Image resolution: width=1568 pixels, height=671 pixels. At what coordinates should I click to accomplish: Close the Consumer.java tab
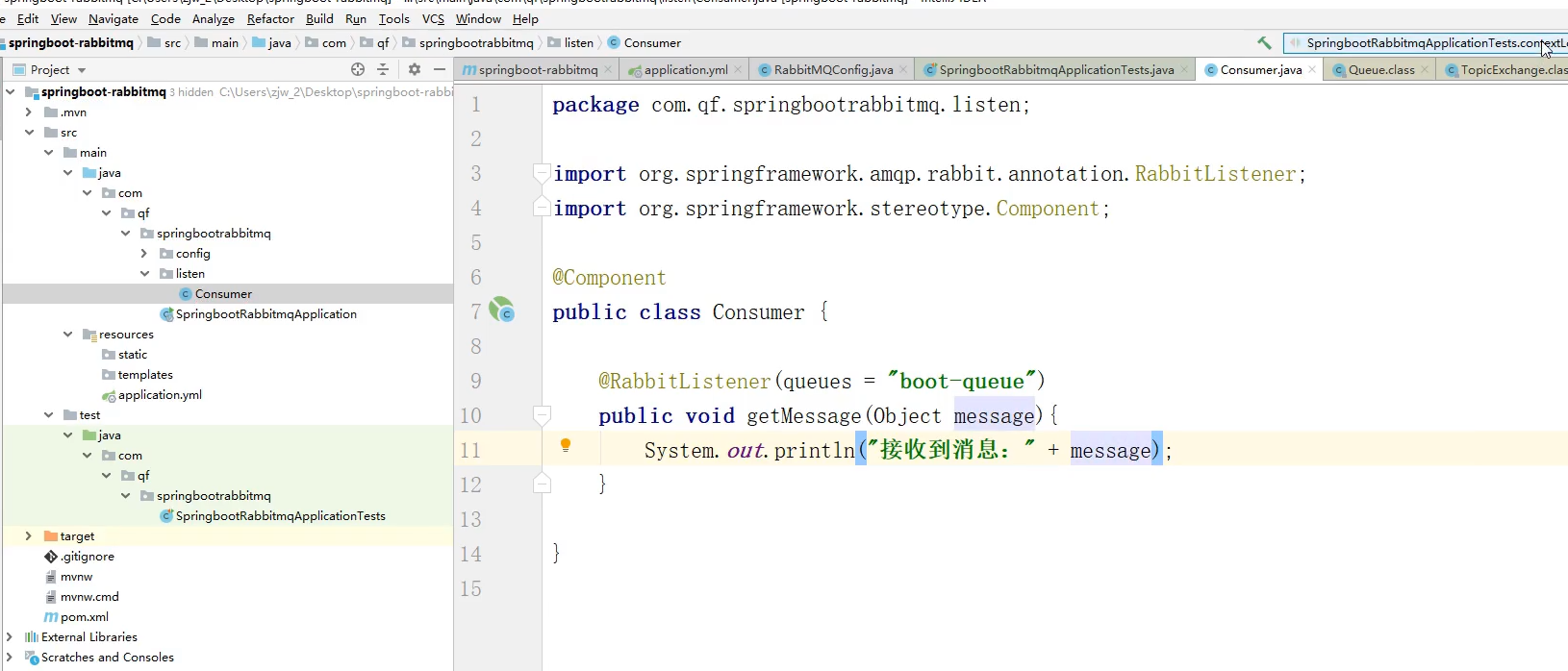point(1312,69)
